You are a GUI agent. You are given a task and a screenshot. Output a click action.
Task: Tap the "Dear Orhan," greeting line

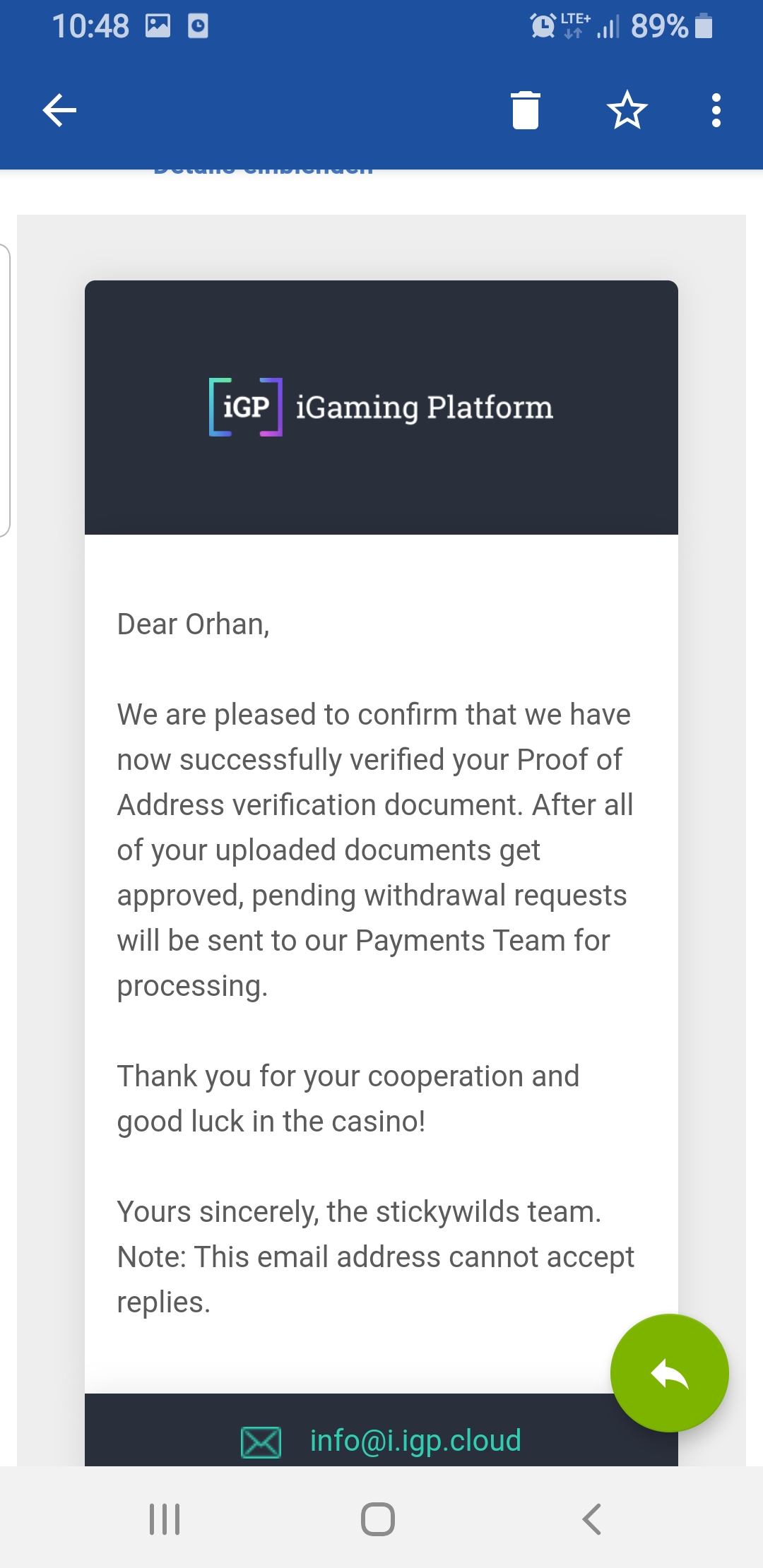coord(193,624)
